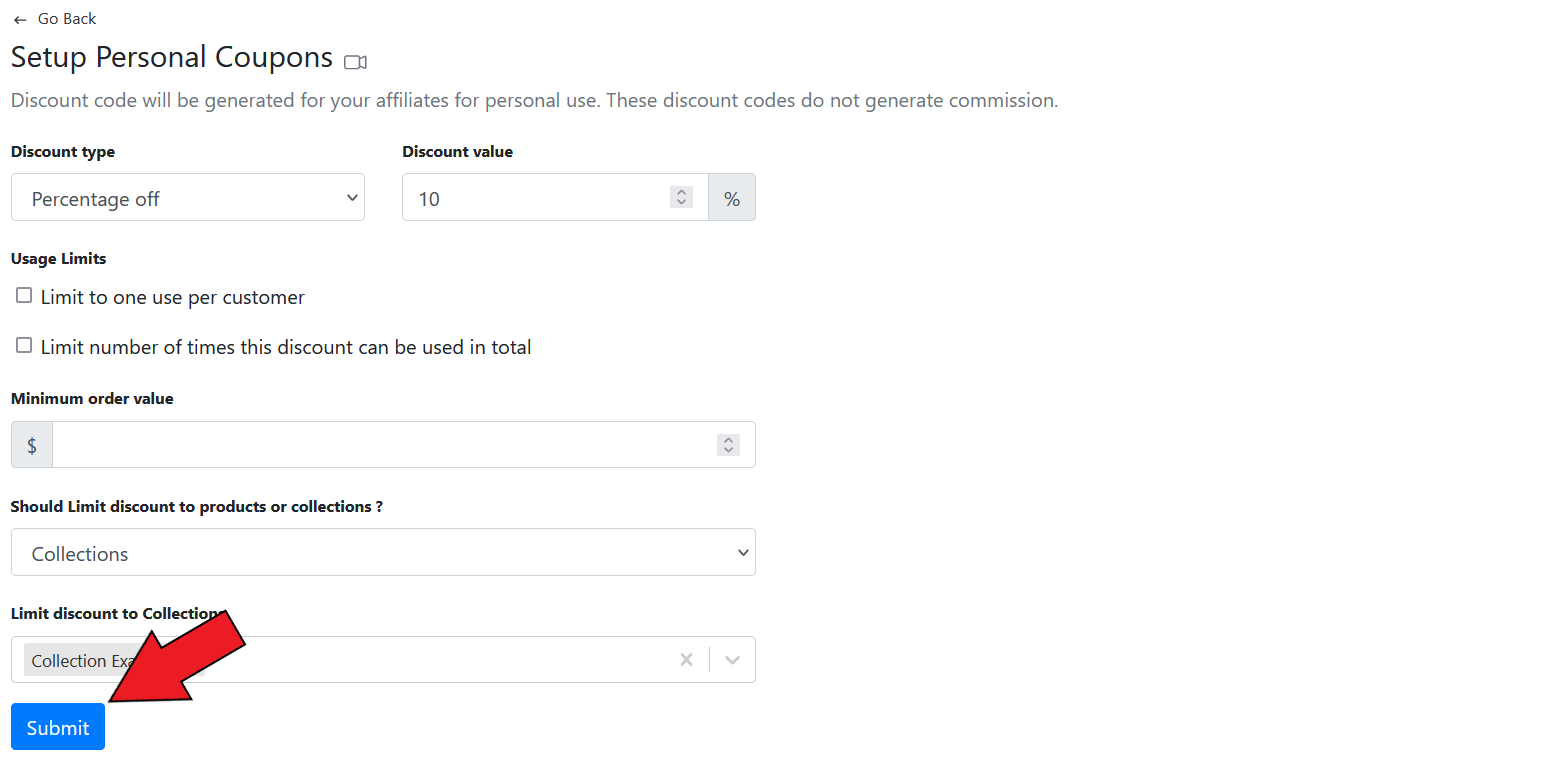Open the products or collections limit dropdown

click(x=383, y=553)
